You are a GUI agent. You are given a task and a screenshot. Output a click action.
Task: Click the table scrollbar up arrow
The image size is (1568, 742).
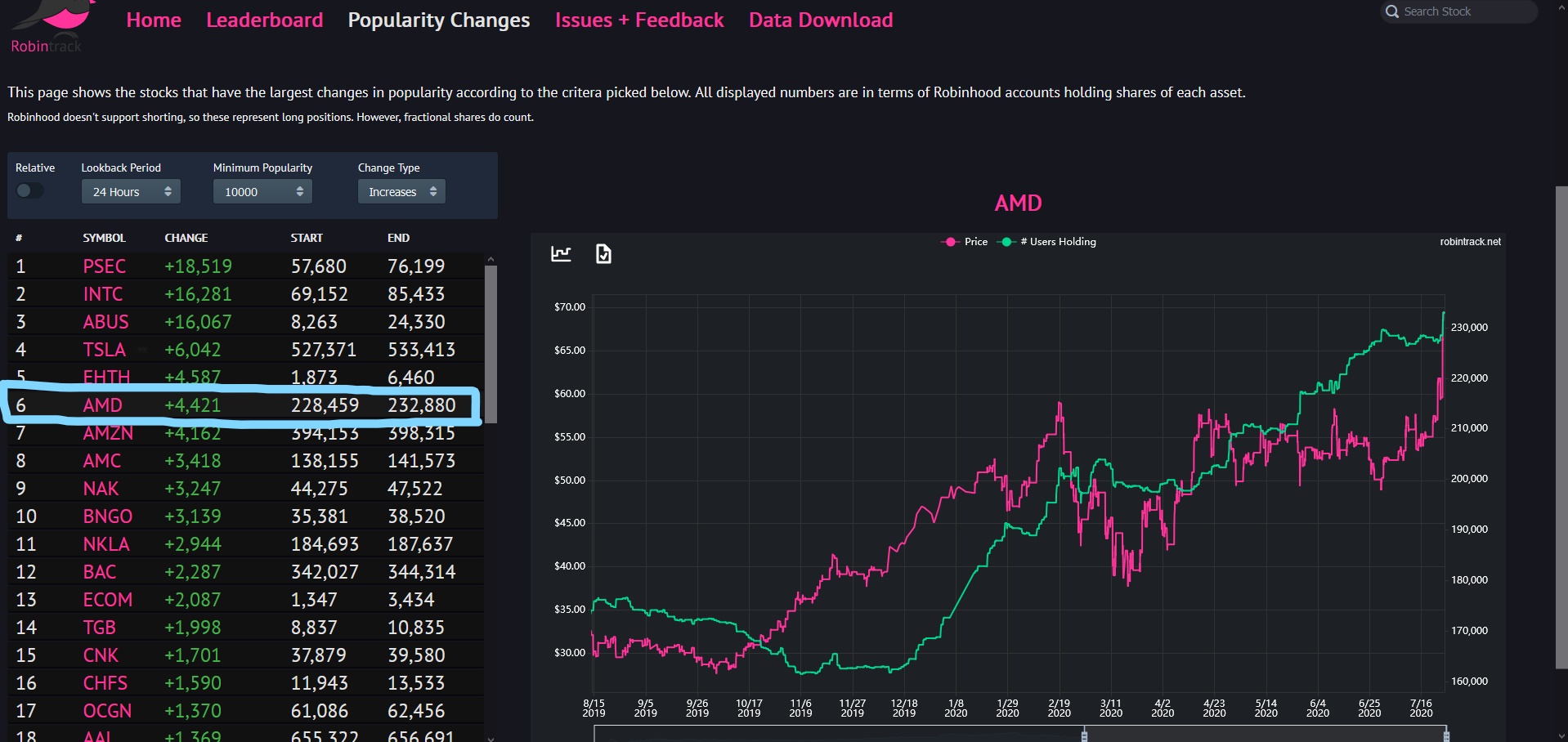pos(491,259)
